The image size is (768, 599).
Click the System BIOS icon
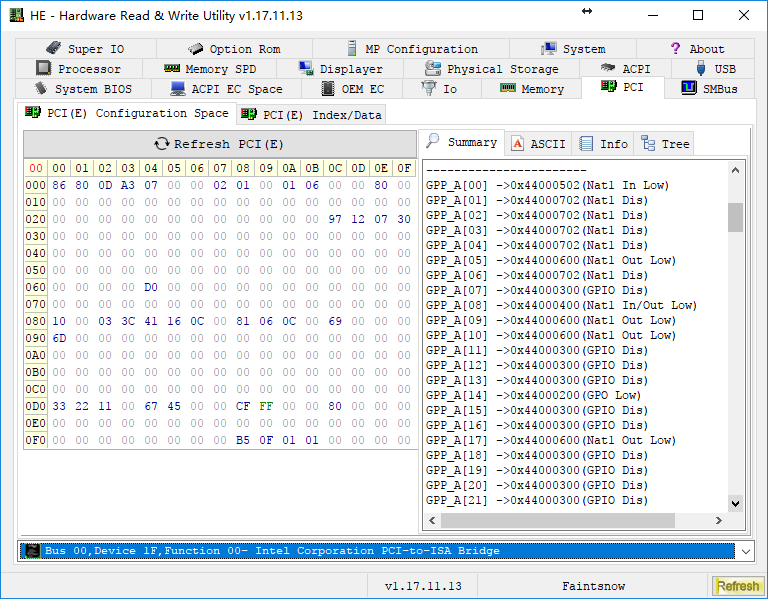click(41, 89)
